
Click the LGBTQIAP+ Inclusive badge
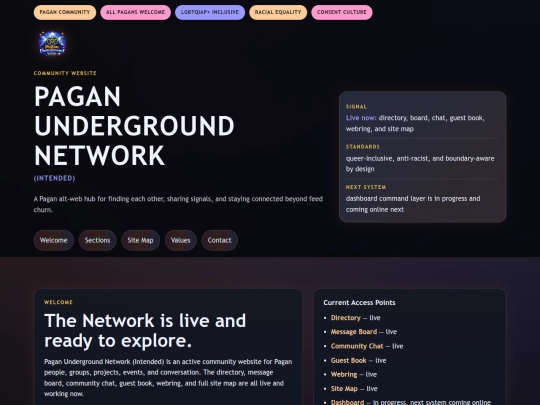click(210, 12)
